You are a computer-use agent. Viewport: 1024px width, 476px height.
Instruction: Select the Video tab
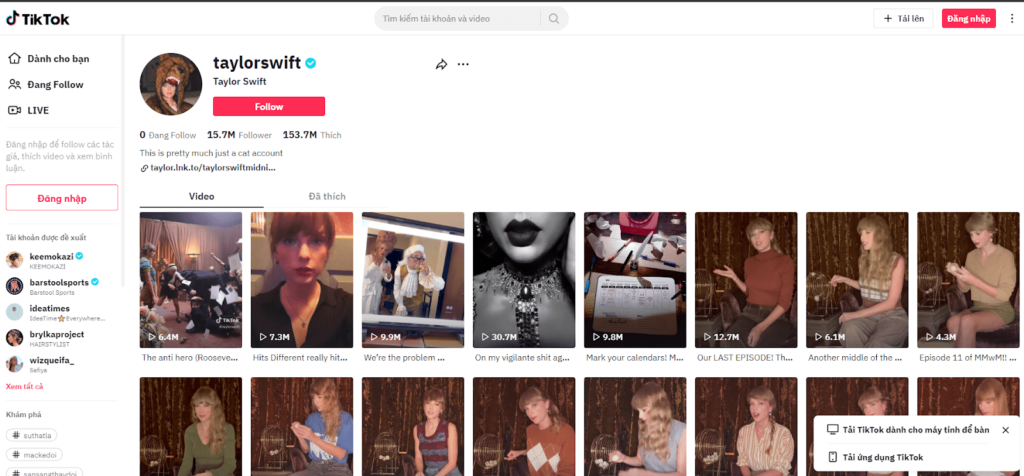(201, 196)
